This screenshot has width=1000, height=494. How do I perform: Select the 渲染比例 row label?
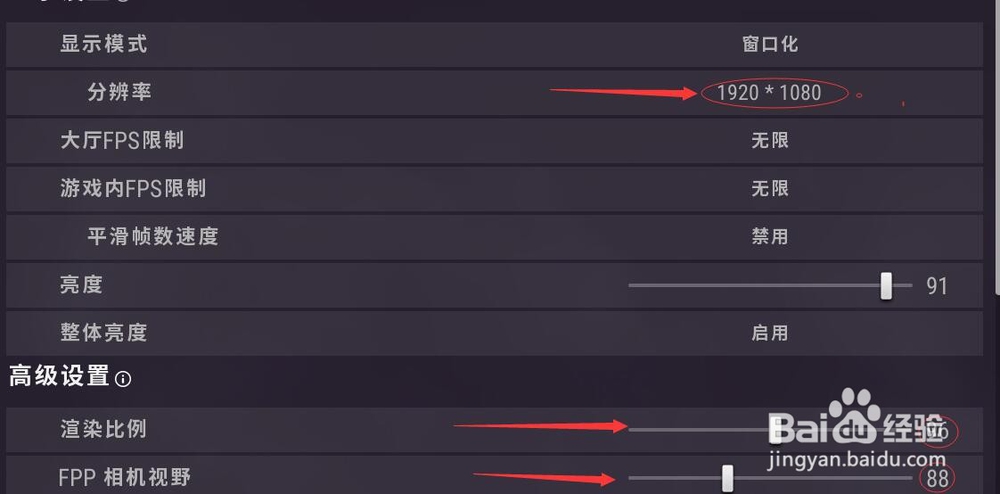point(103,429)
